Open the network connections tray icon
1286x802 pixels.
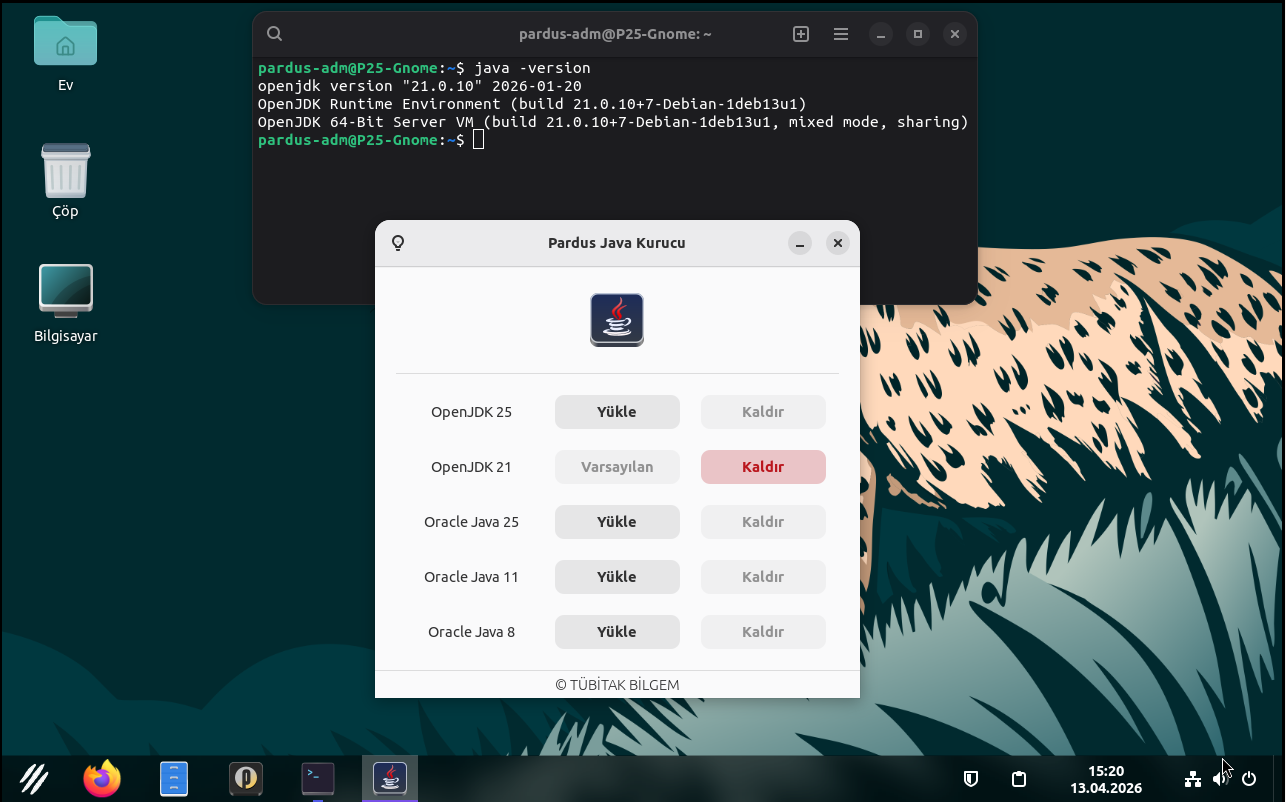(x=1192, y=779)
